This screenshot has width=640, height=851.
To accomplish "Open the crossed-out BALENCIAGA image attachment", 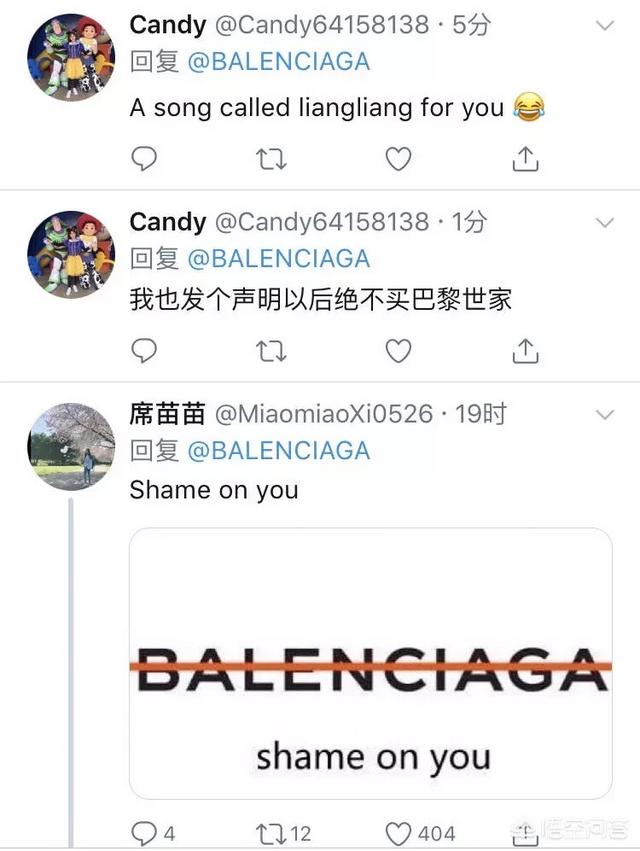I will tap(371, 663).
